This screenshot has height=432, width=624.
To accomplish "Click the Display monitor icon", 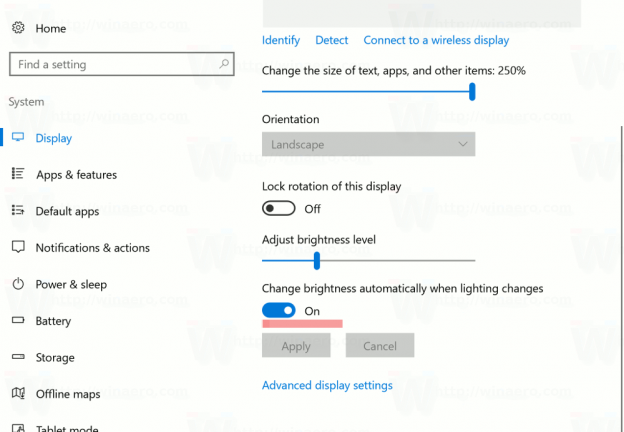I will [x=18, y=138].
